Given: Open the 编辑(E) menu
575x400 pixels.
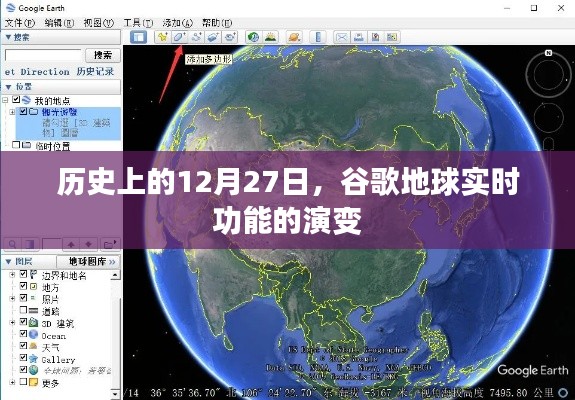Looking at the screenshot, I should click(x=59, y=23).
